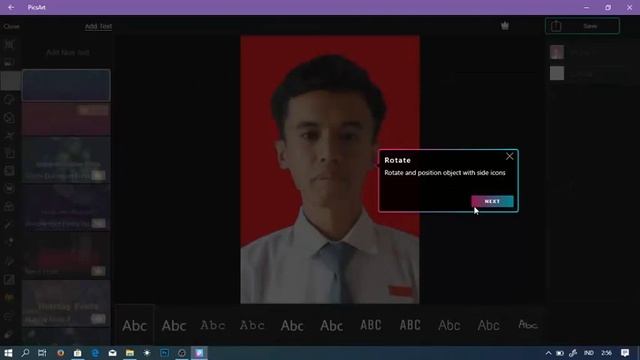This screenshot has height=360, width=640.
Task: Open the premium crown icon
Action: [x=505, y=26]
